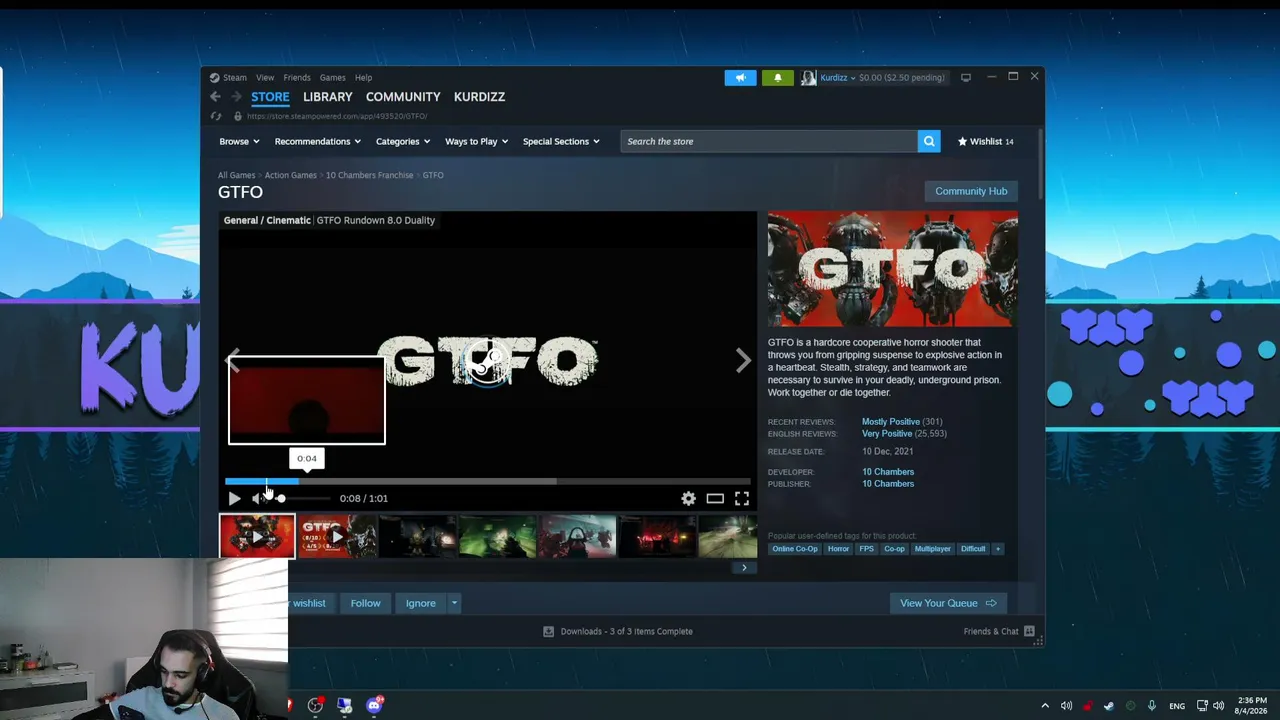Click View Your Queue button

(948, 603)
